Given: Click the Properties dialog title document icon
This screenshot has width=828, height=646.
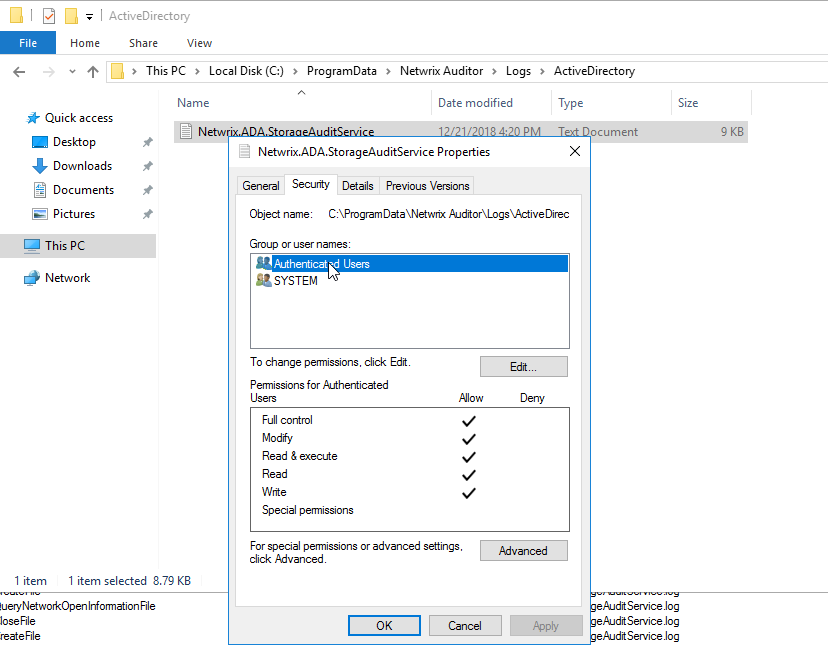Looking at the screenshot, I should 244,152.
